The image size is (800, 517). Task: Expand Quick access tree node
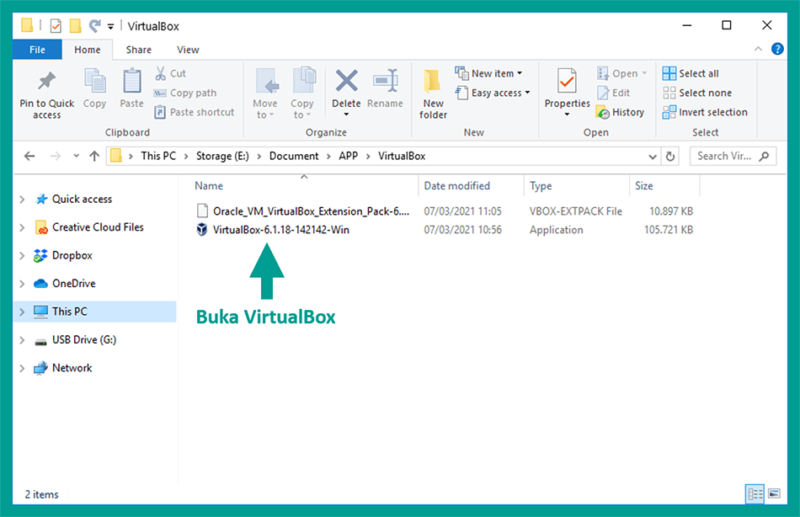[22, 199]
